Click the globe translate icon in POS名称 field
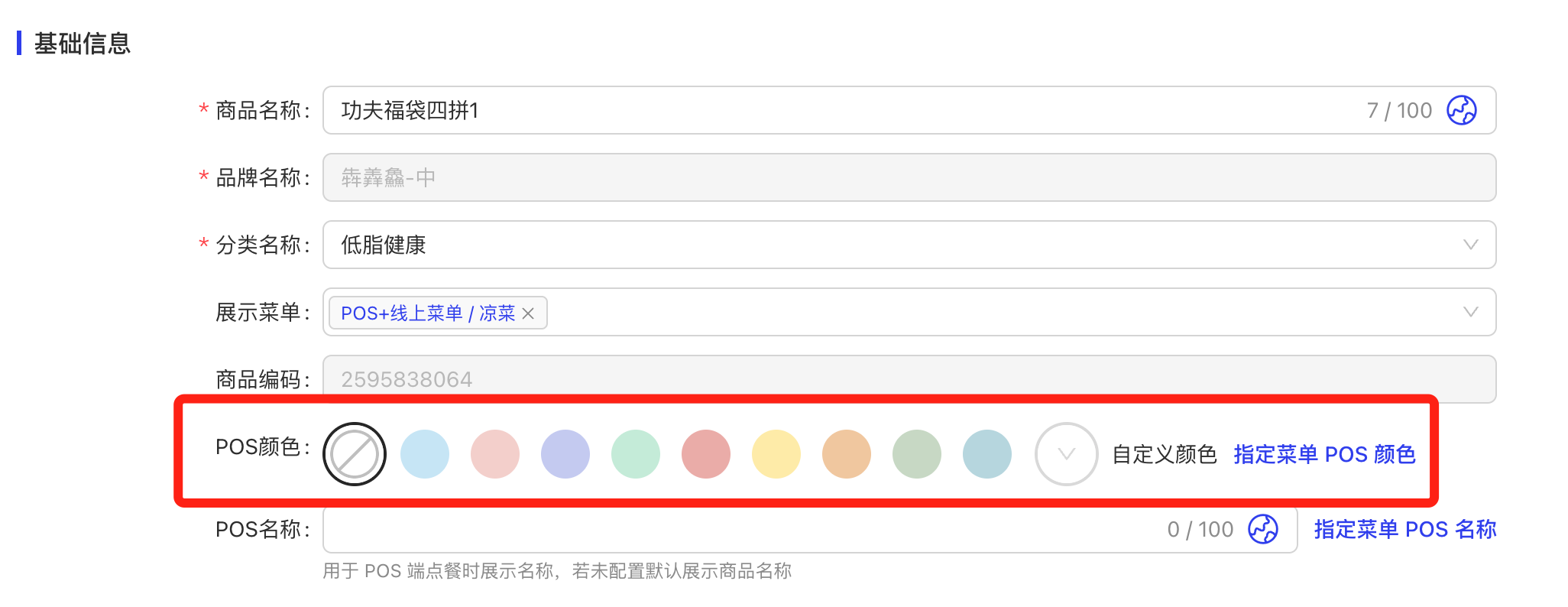 [1262, 529]
